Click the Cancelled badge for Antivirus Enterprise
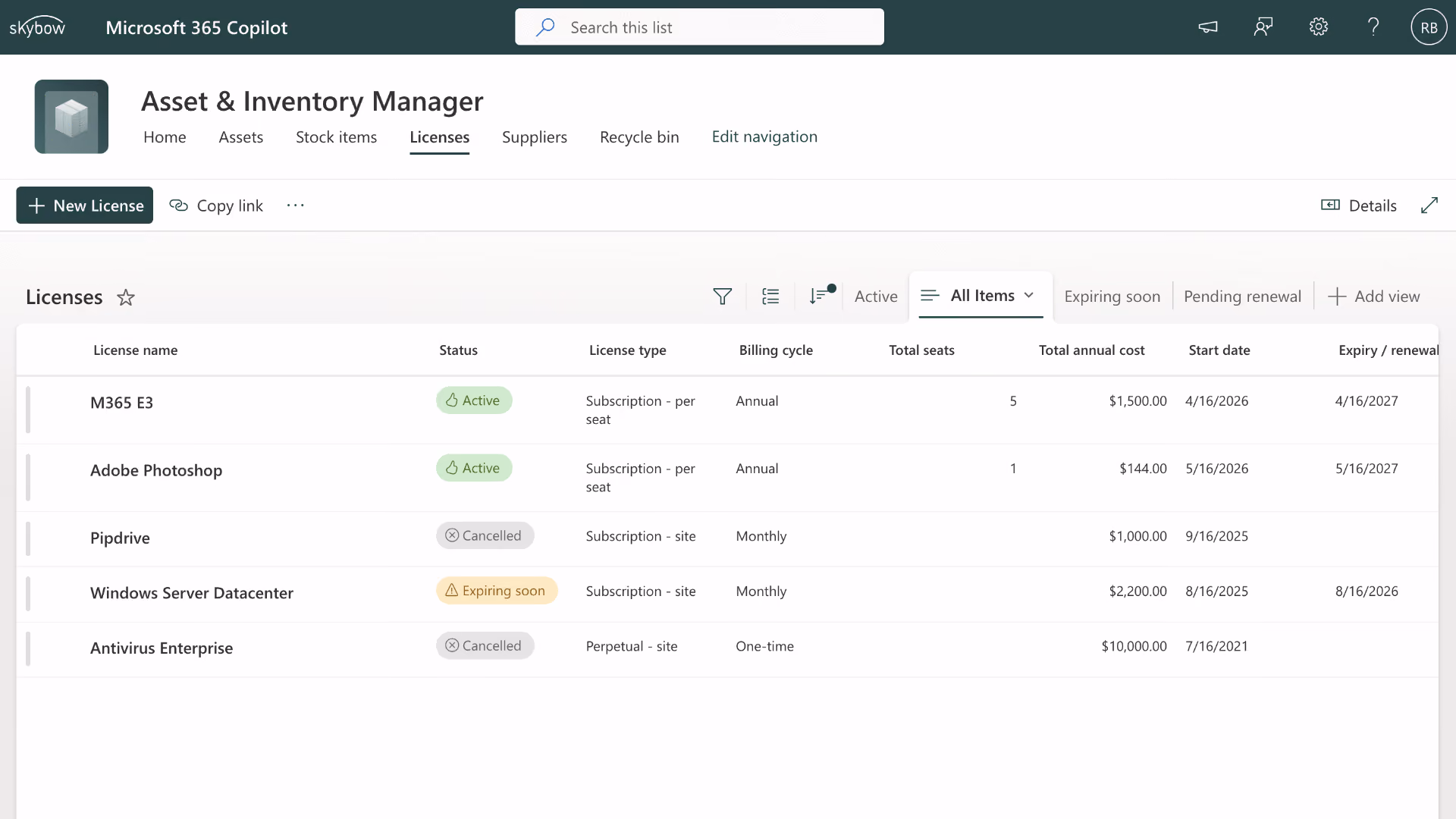Image resolution: width=1456 pixels, height=819 pixels. (x=485, y=646)
